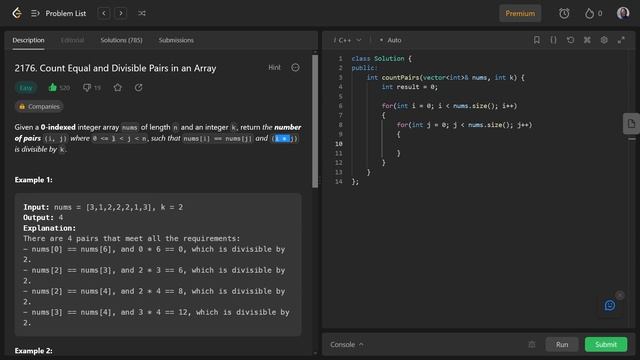Bookmark the code with bookmark icon
The image size is (640, 360).
(537, 40)
